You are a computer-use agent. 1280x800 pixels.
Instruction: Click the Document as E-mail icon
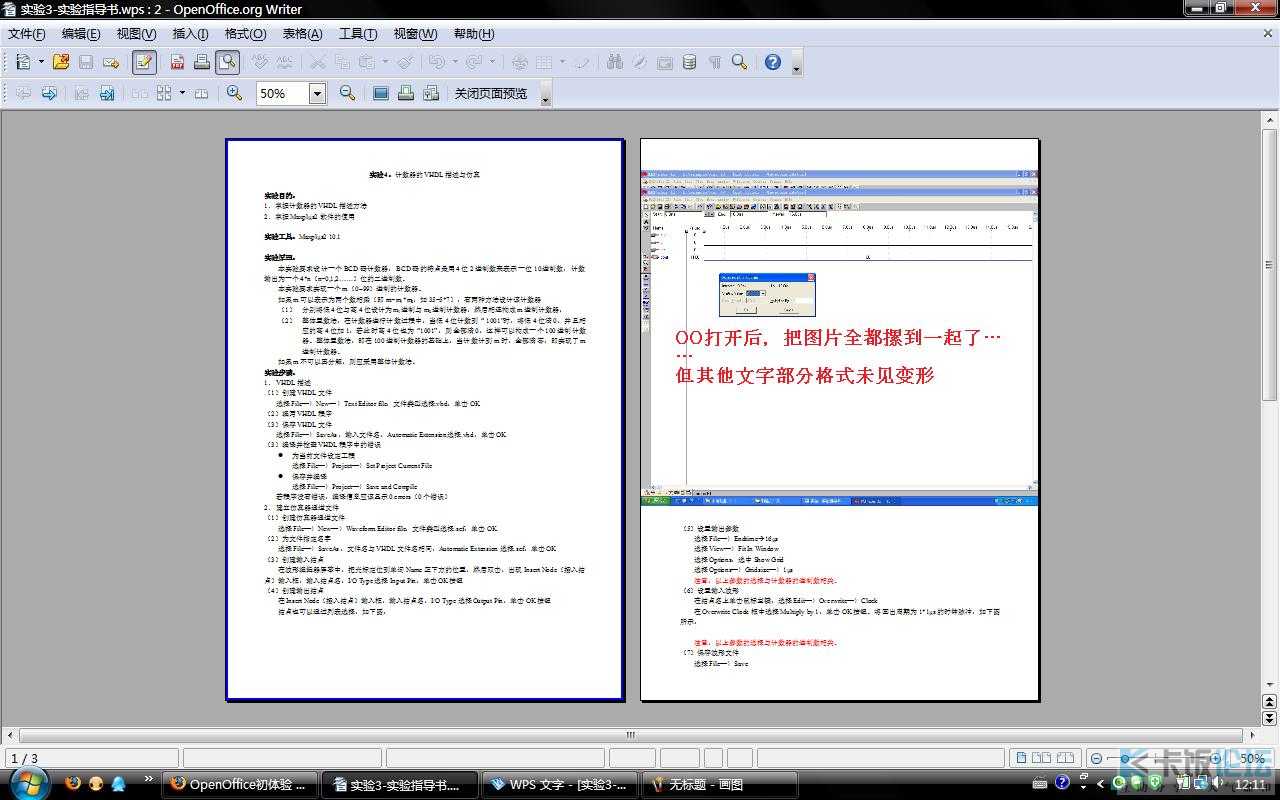[111, 62]
